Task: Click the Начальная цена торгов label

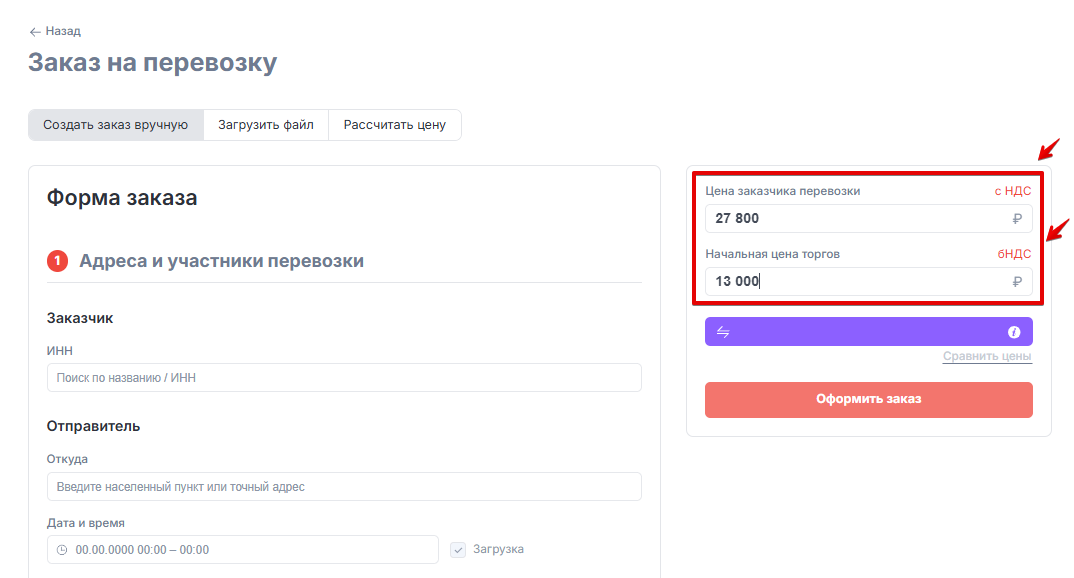Action: pos(773,254)
